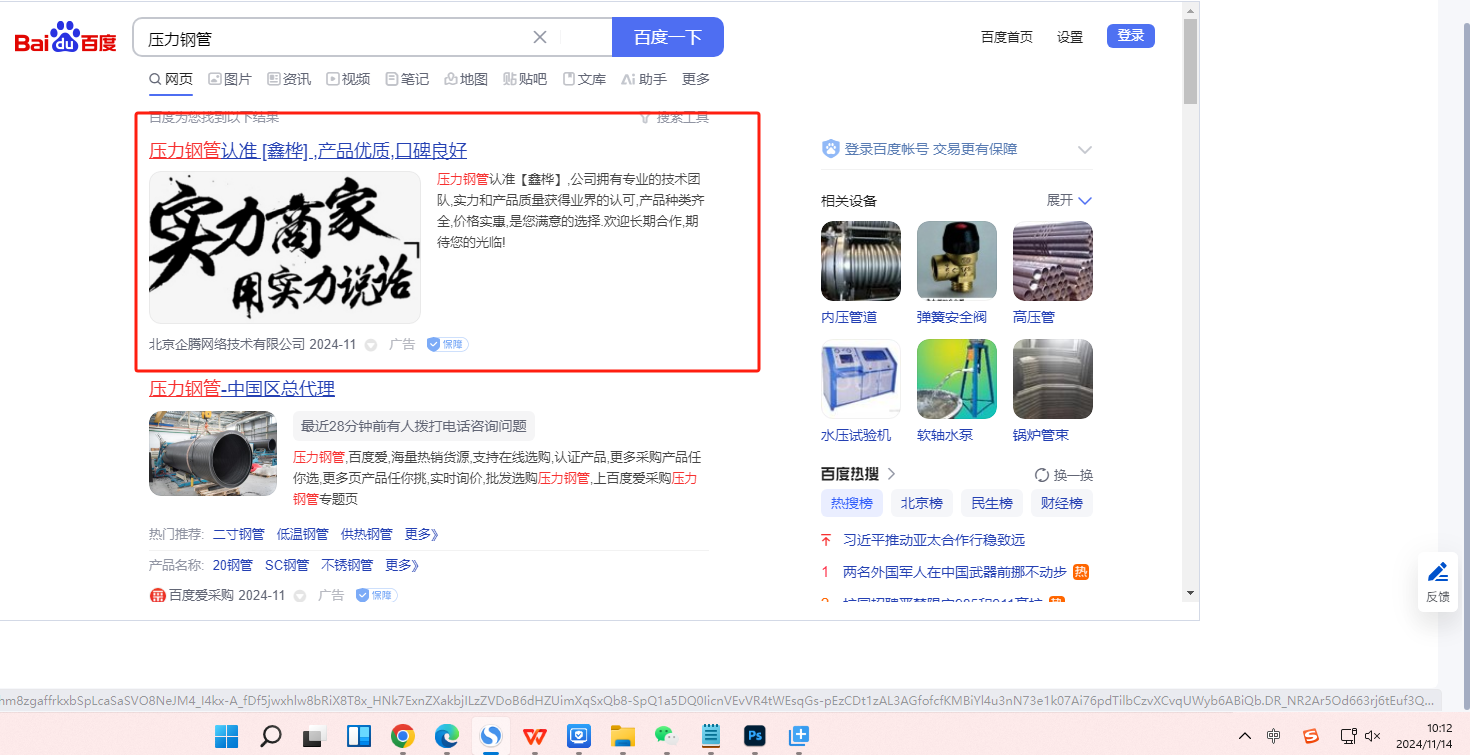The height and width of the screenshot is (755, 1470).
Task: Open hot search 习近平推动亚太合作行稳致远
Action: pos(934,540)
